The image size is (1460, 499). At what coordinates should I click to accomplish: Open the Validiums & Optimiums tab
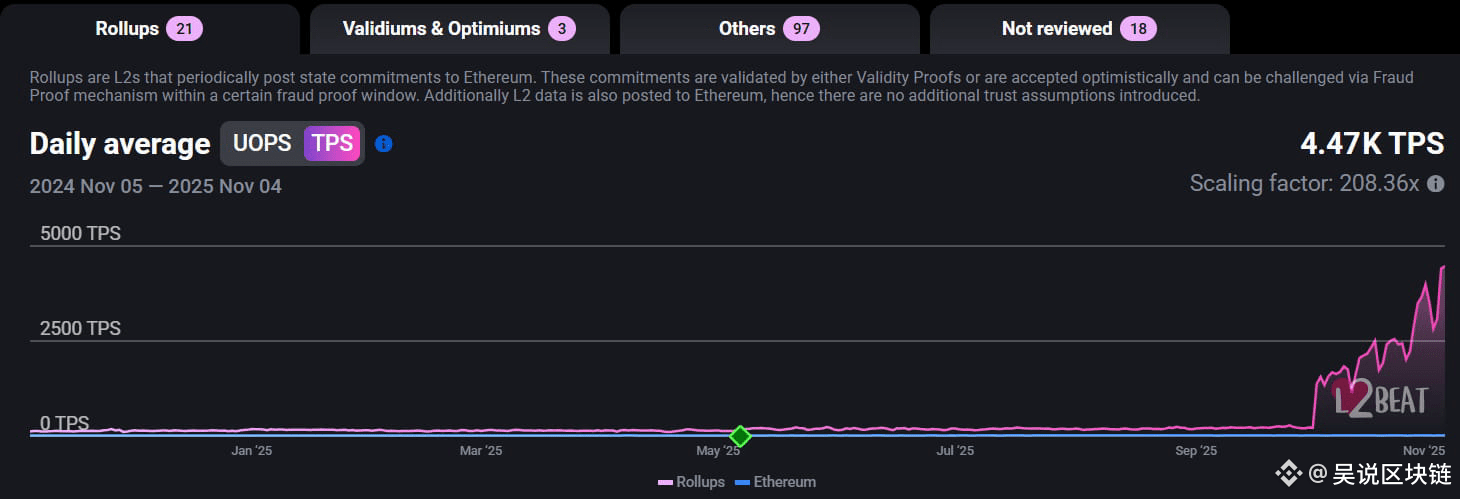pos(460,29)
